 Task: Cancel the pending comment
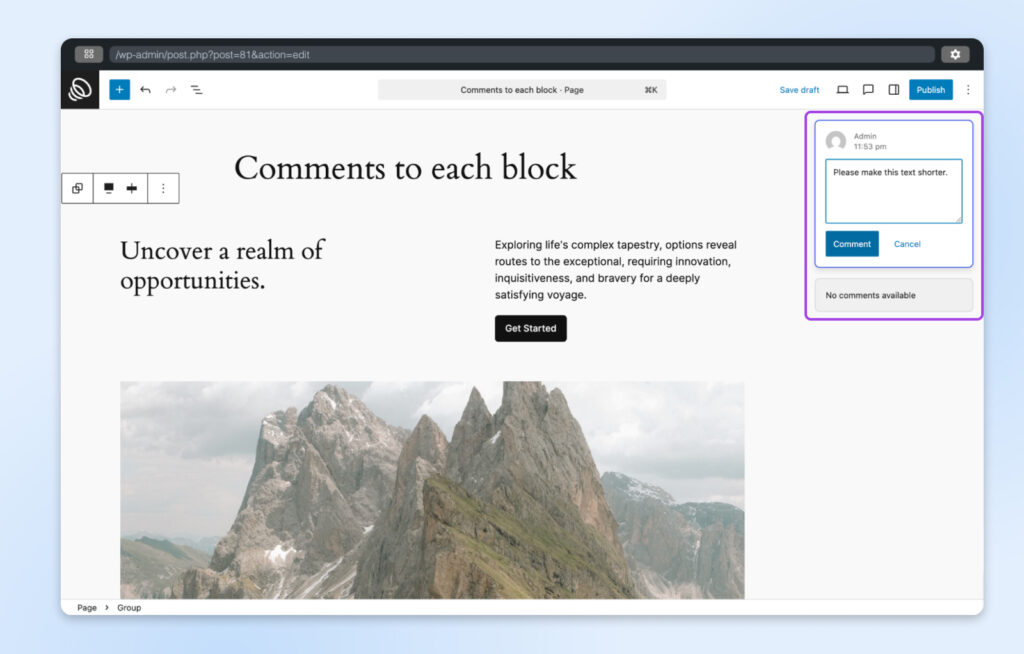pyautogui.click(x=906, y=243)
